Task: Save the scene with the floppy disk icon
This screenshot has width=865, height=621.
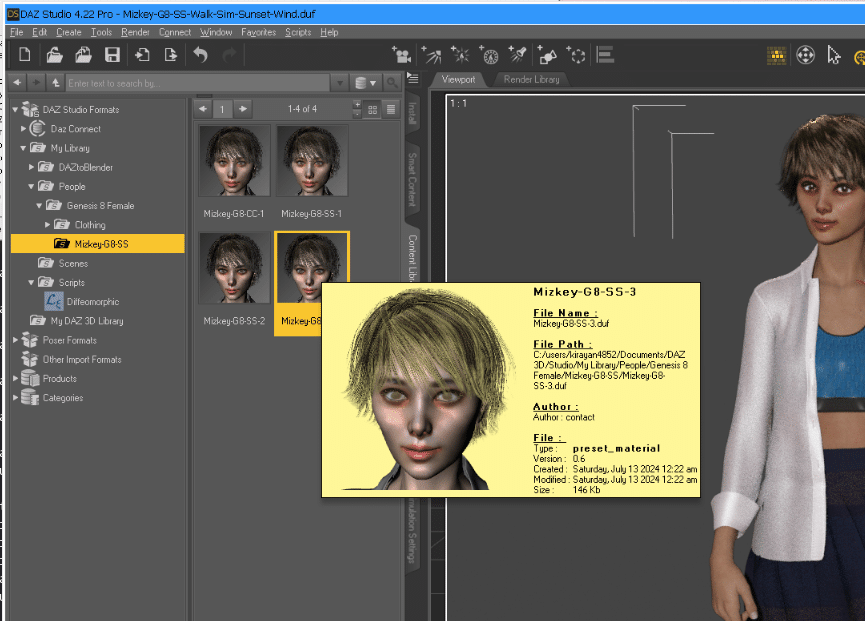Action: pos(113,55)
